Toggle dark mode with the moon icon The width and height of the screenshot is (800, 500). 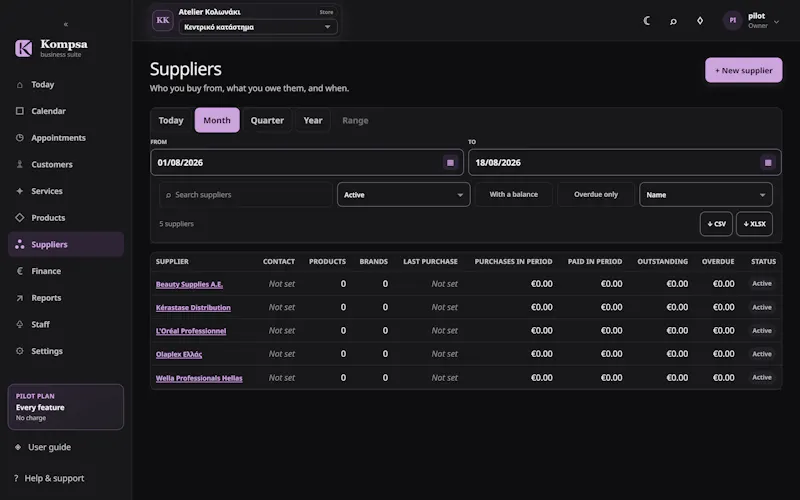click(646, 20)
